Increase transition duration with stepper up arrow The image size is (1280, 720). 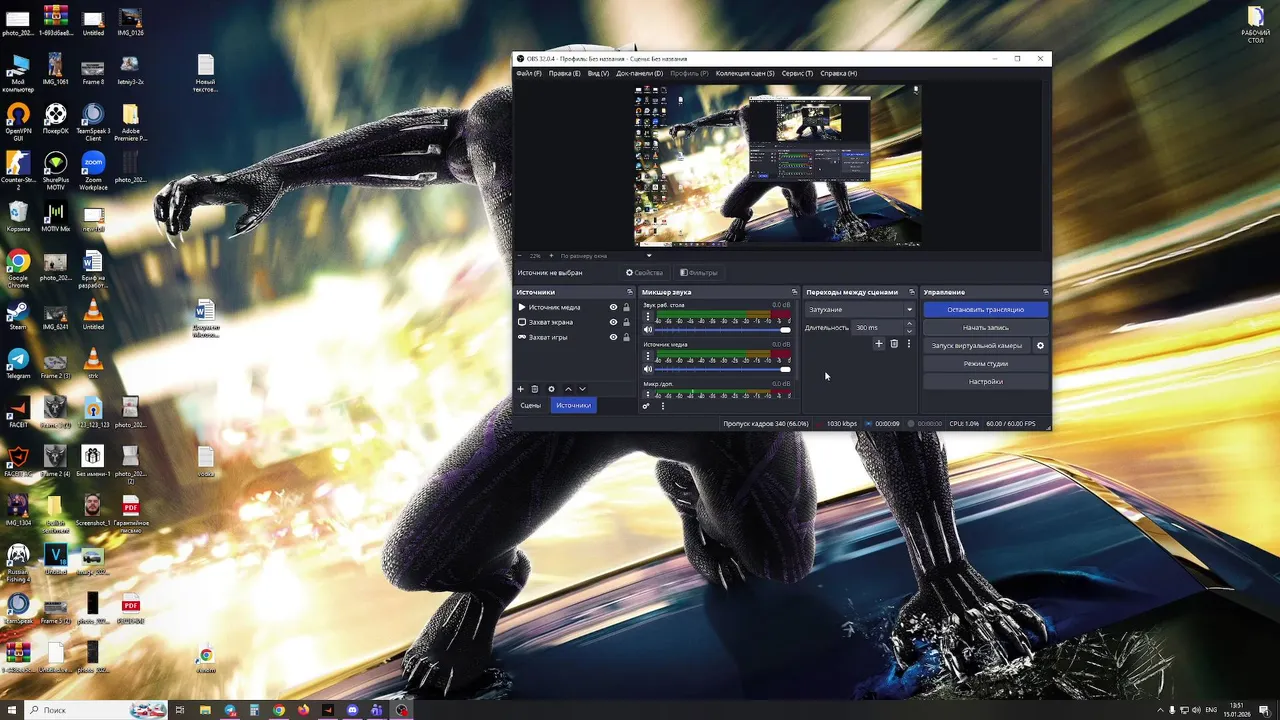(909, 324)
